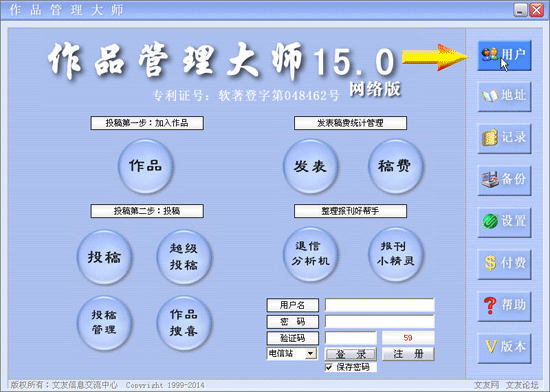
Task: Click the round 投稿管理 button
Action: (x=105, y=323)
